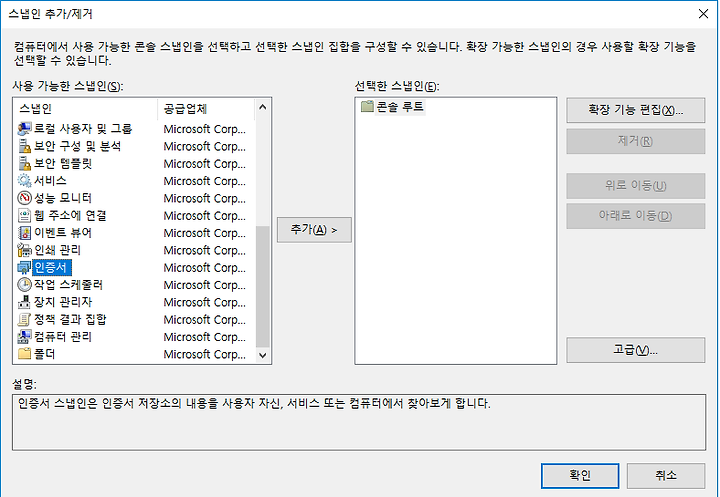Click Microsoft Corp vendor cell for 인증서
The image size is (720, 497).
coord(205,267)
